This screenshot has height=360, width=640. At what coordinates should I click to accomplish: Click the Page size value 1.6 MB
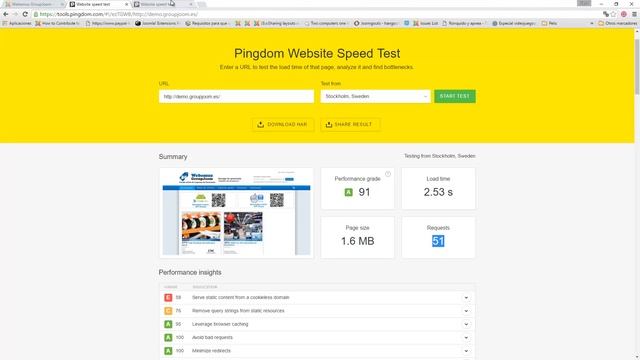[x=358, y=241]
